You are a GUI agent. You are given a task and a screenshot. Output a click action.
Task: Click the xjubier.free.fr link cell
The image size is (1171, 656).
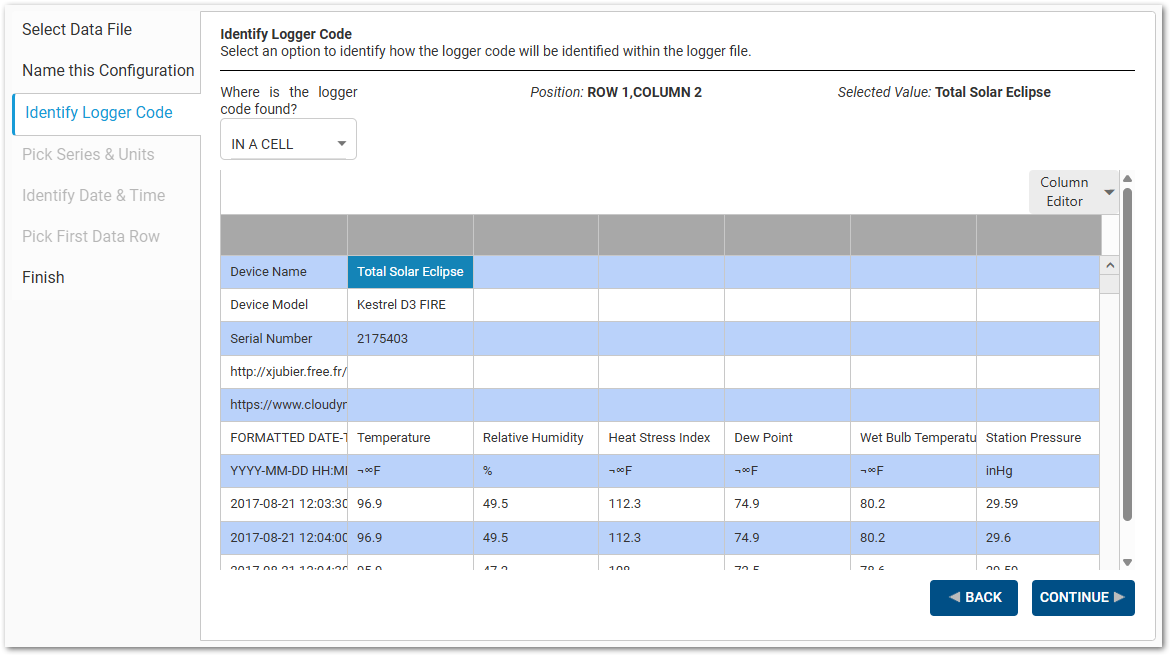click(283, 371)
